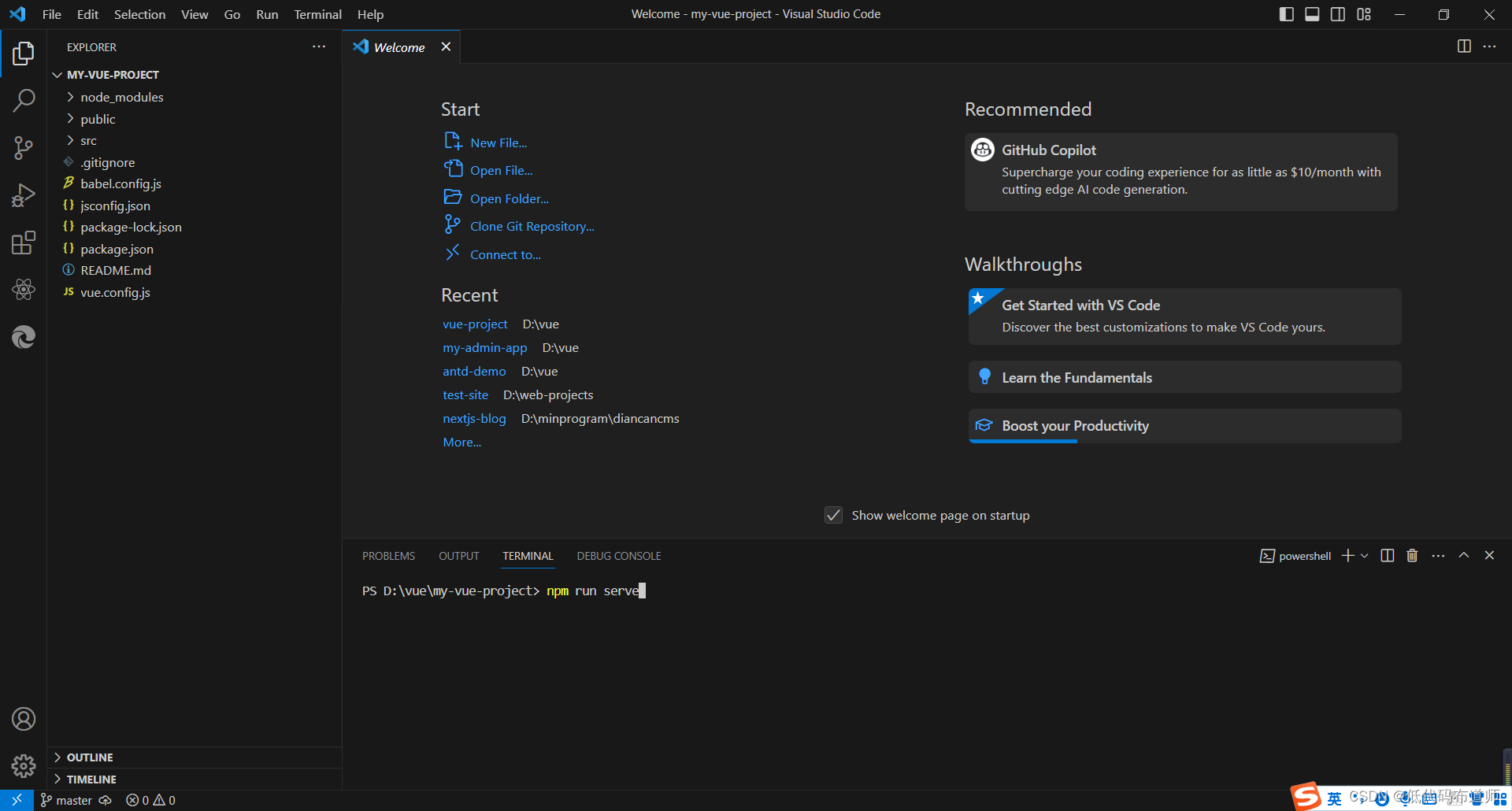Click the Connect to... link
The image size is (1512, 811).
(x=506, y=254)
